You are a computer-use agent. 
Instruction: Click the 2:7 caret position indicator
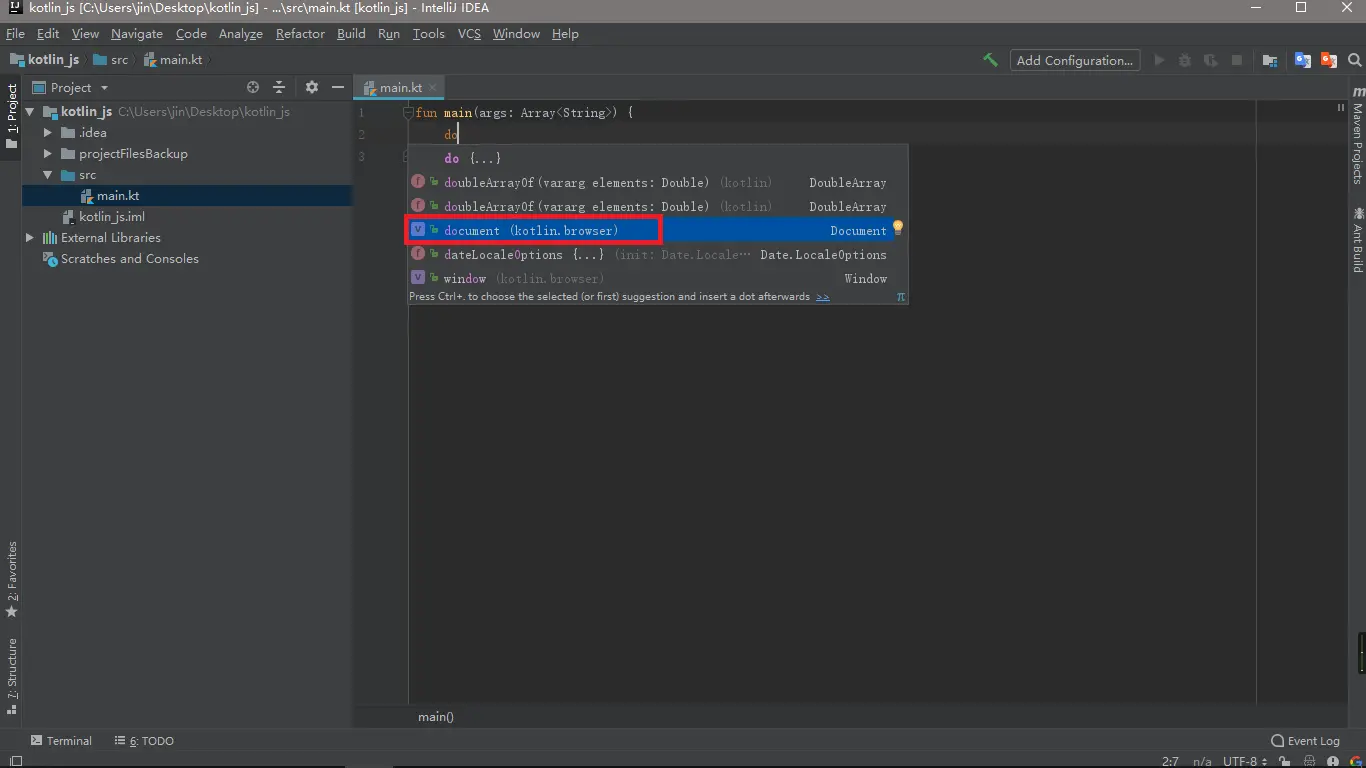pos(1170,761)
